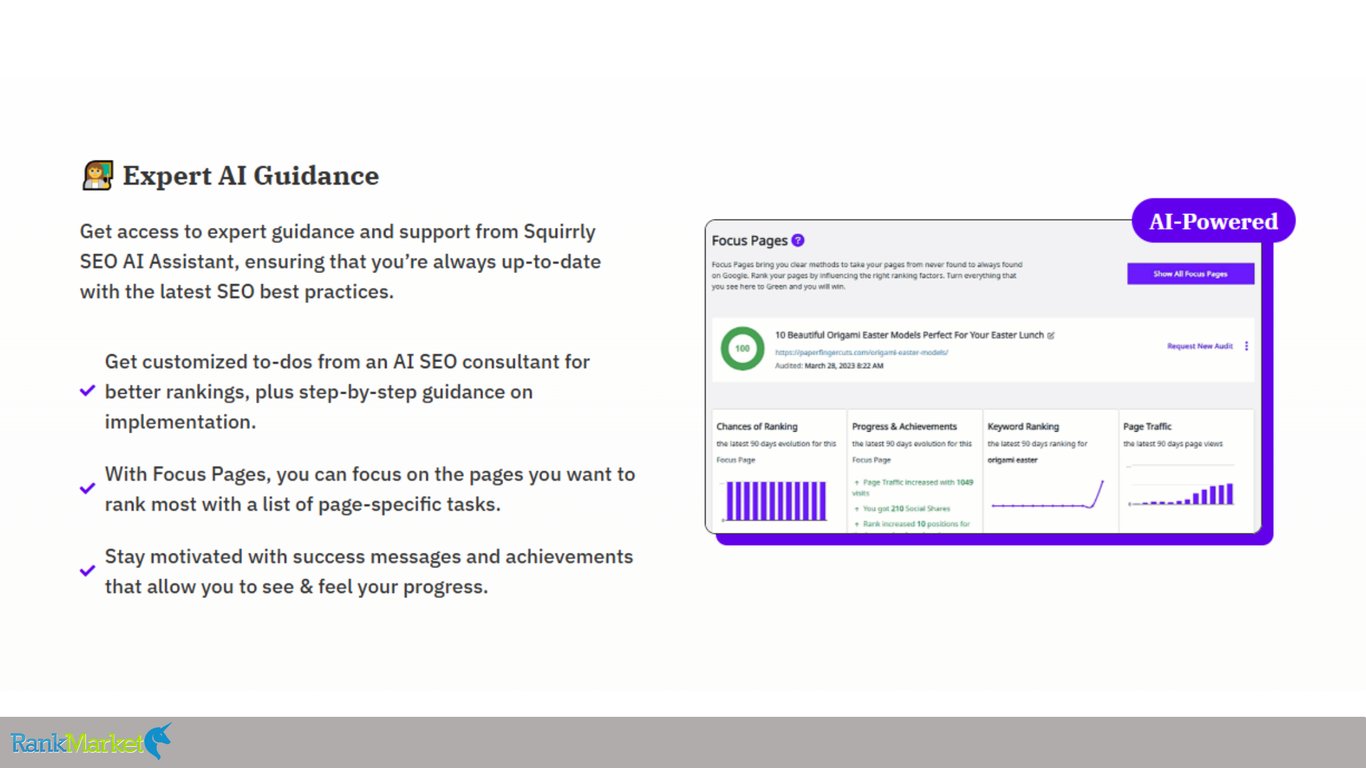Click the Stay motivated bullet text

coord(369,571)
